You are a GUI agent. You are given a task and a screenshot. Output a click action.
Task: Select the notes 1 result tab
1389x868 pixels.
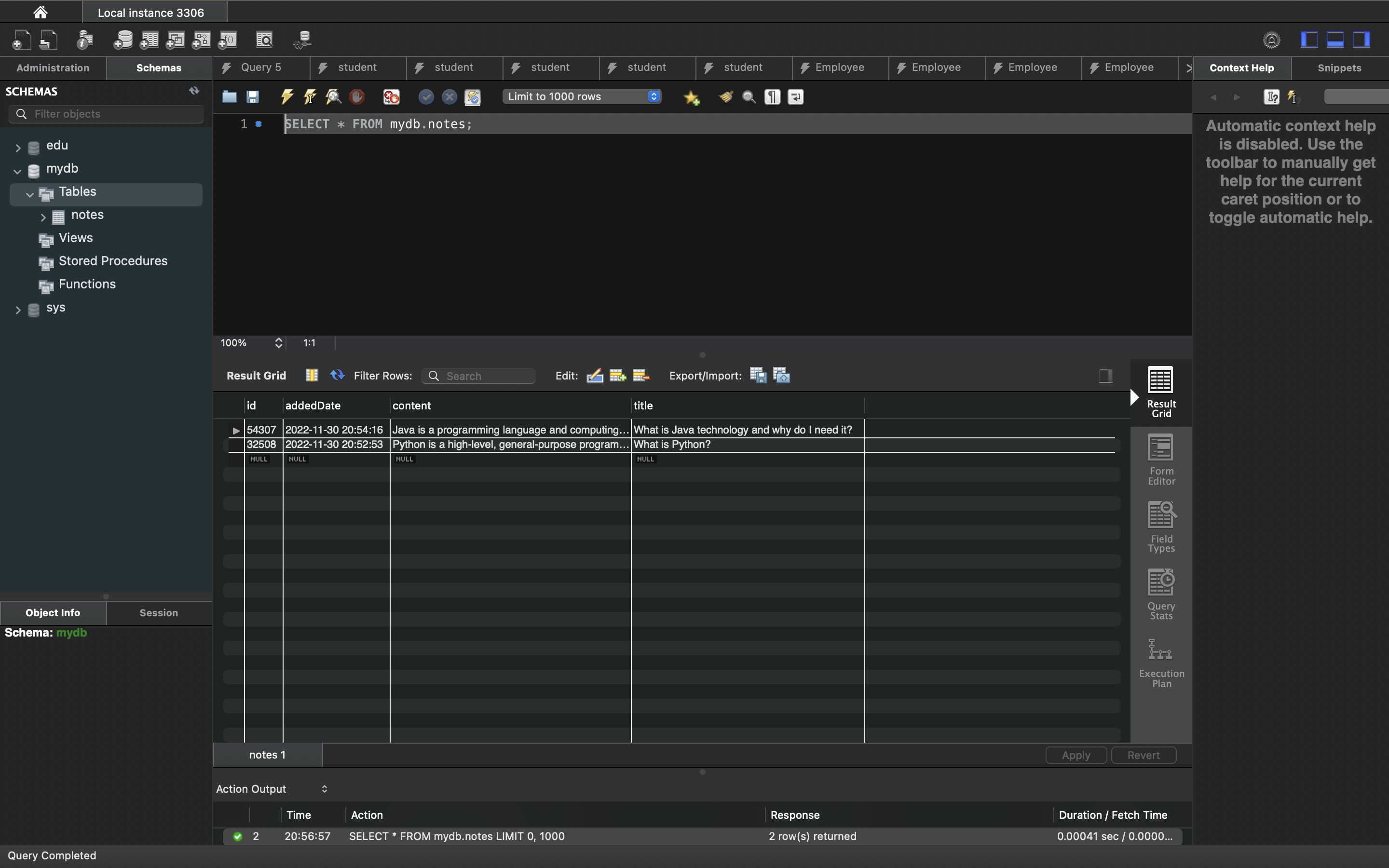click(268, 754)
